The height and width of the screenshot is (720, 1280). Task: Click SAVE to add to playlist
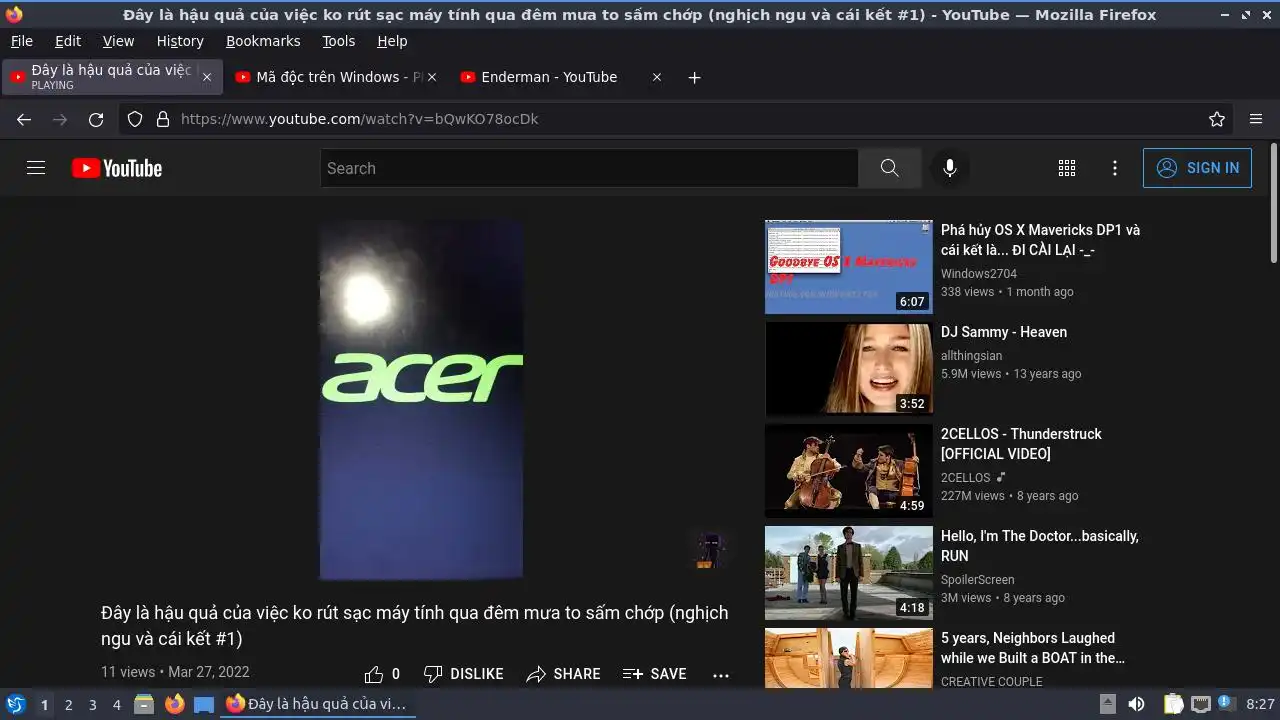(x=654, y=674)
